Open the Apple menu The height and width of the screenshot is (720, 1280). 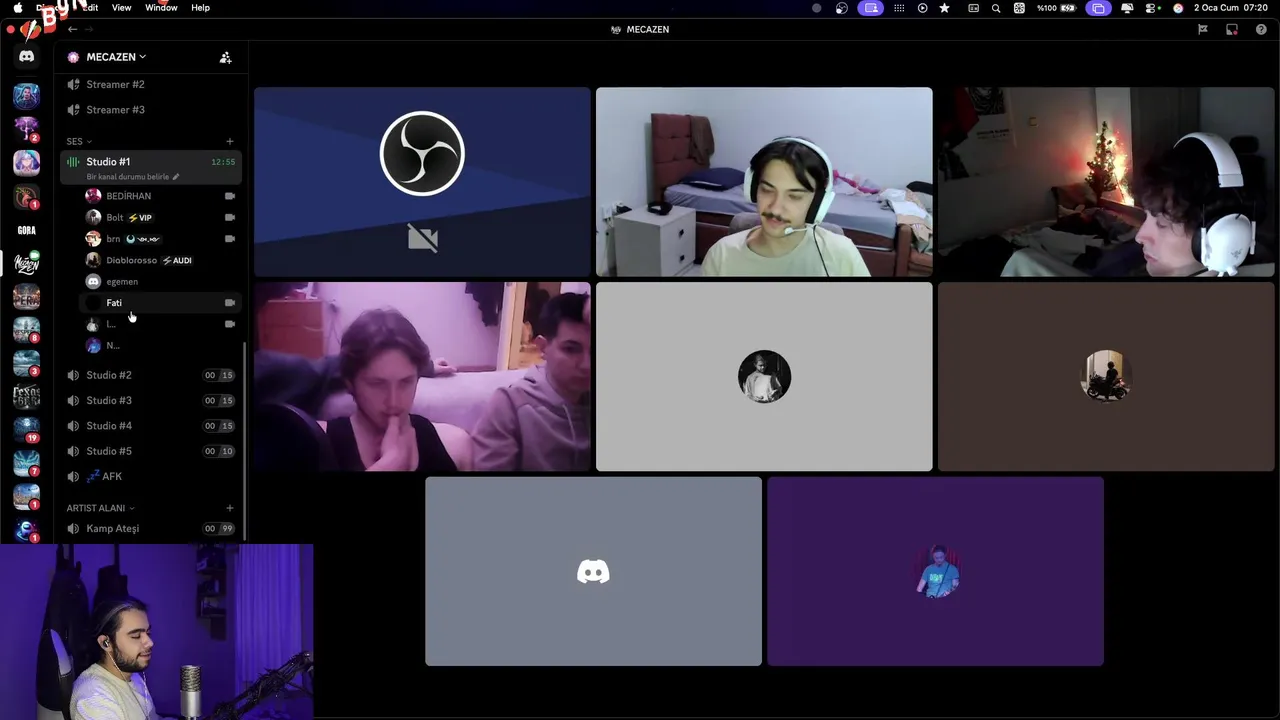[x=17, y=8]
